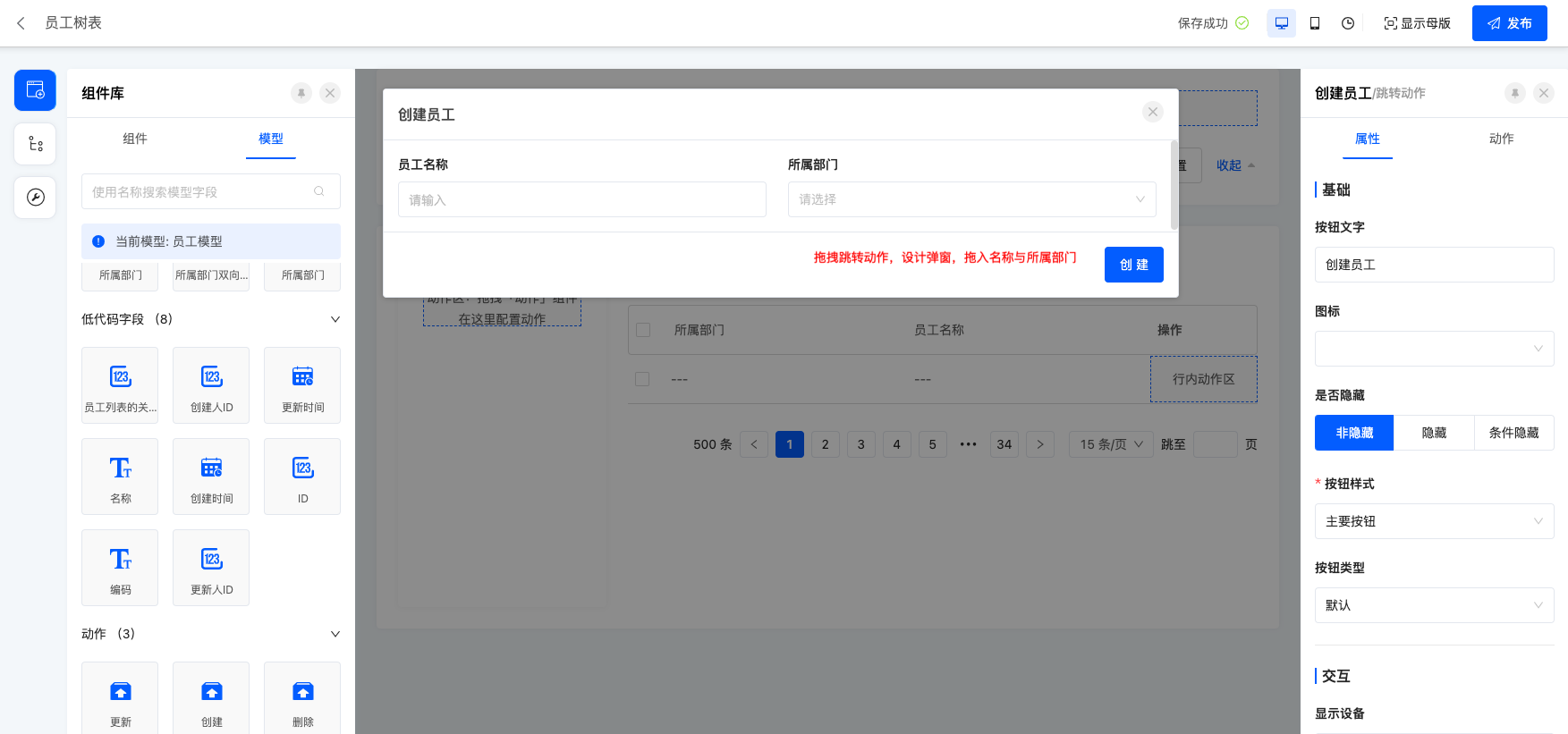The image size is (1568, 734).
Task: Toggle the table header select-all checkbox
Action: 643,330
